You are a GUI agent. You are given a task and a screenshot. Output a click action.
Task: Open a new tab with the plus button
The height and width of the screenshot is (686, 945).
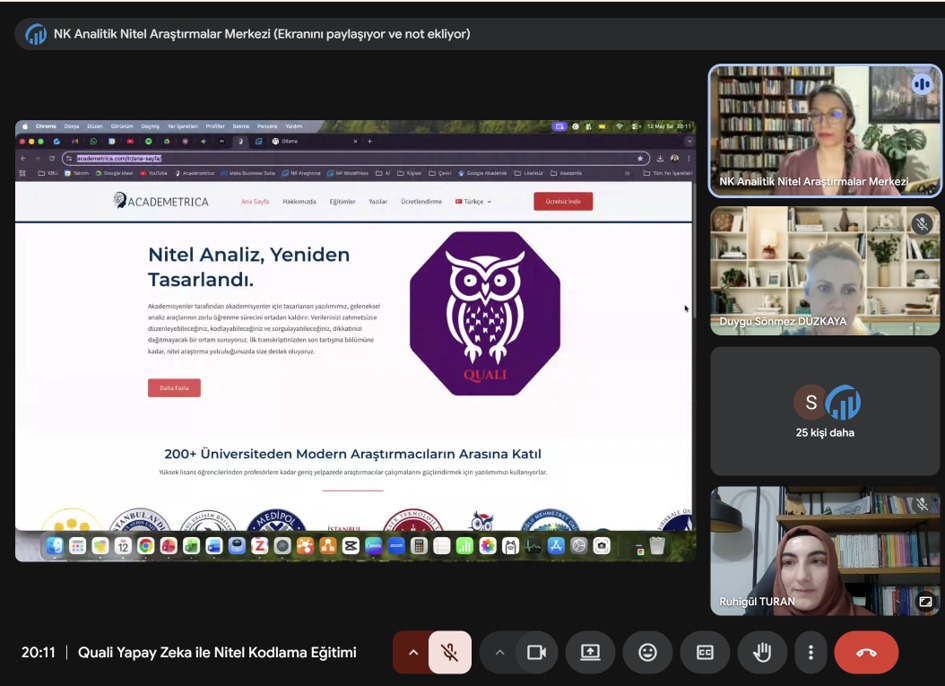(x=369, y=141)
